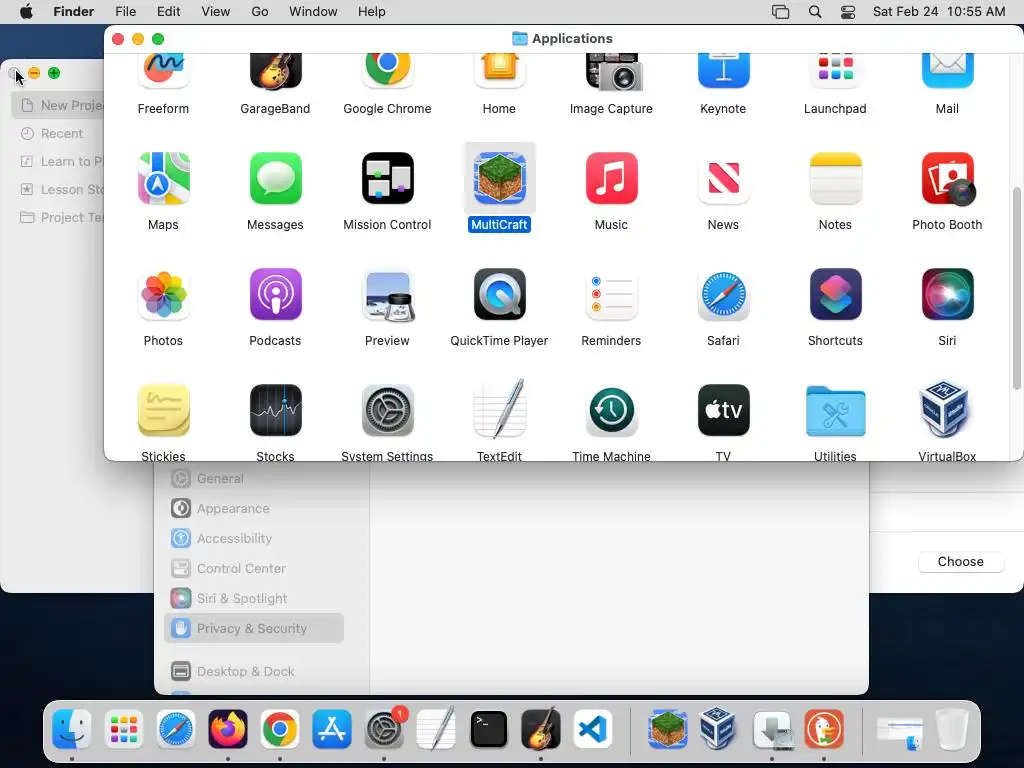Open Spotlight search in the menu bar
Viewport: 1024px width, 768px height.
[x=815, y=12]
